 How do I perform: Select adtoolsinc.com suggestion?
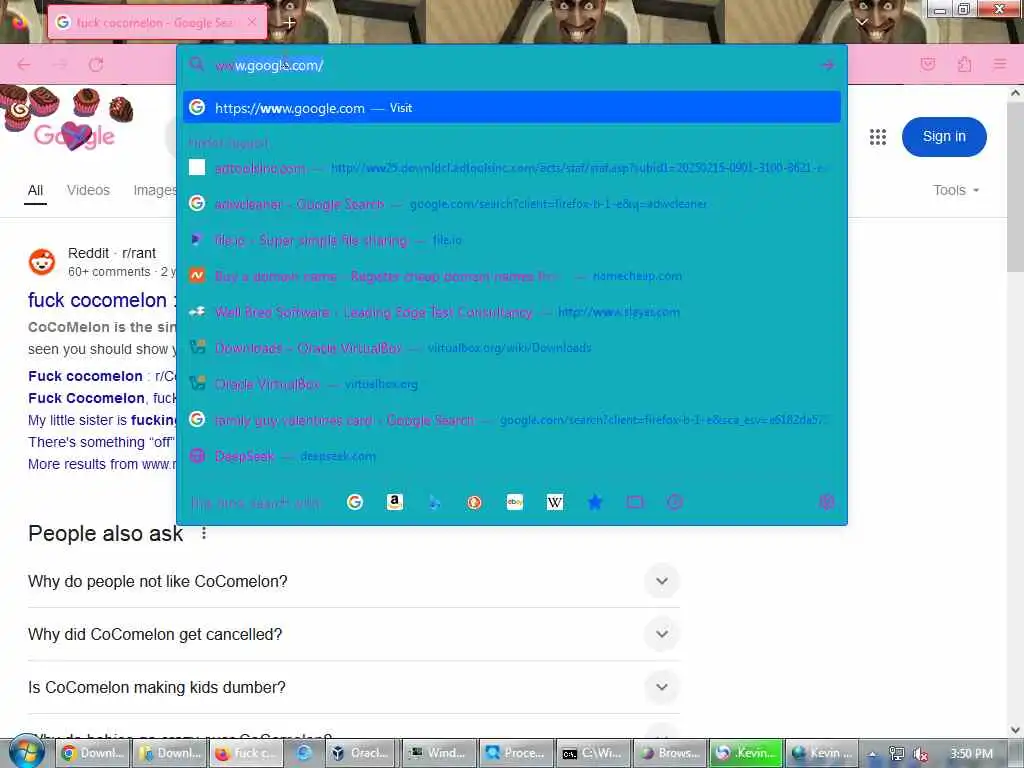coord(511,168)
